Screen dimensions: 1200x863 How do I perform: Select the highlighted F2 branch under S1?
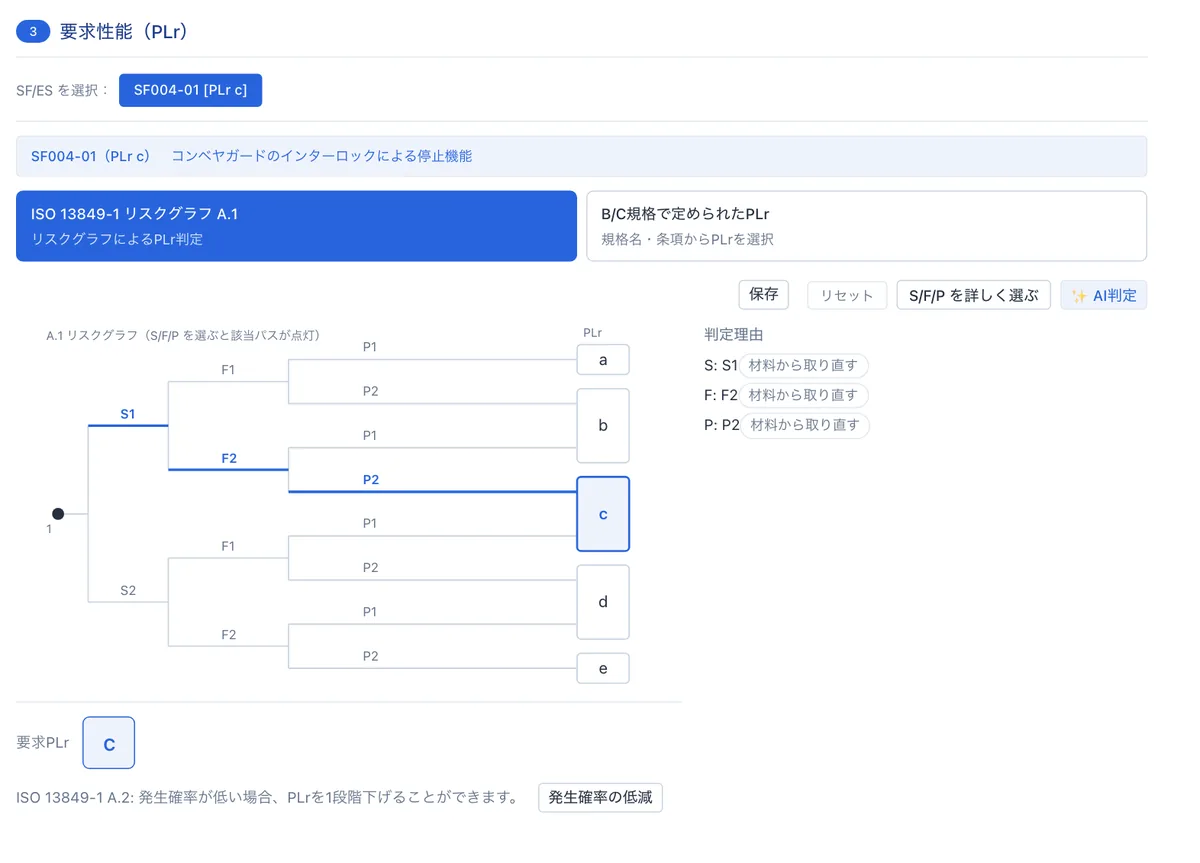(x=229, y=458)
